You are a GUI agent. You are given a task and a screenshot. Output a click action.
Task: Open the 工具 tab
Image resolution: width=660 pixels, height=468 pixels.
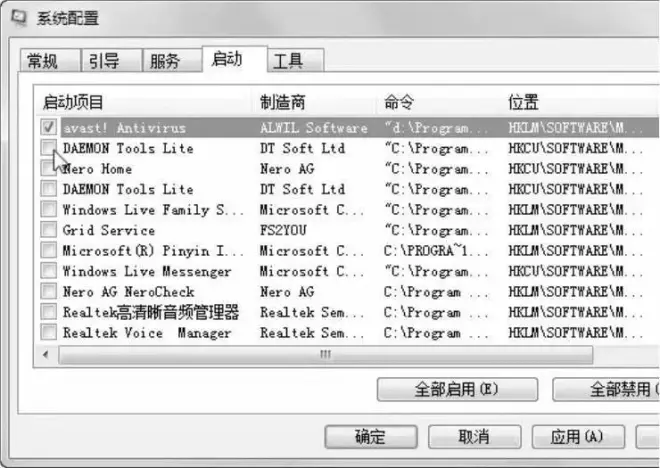[x=295, y=61]
